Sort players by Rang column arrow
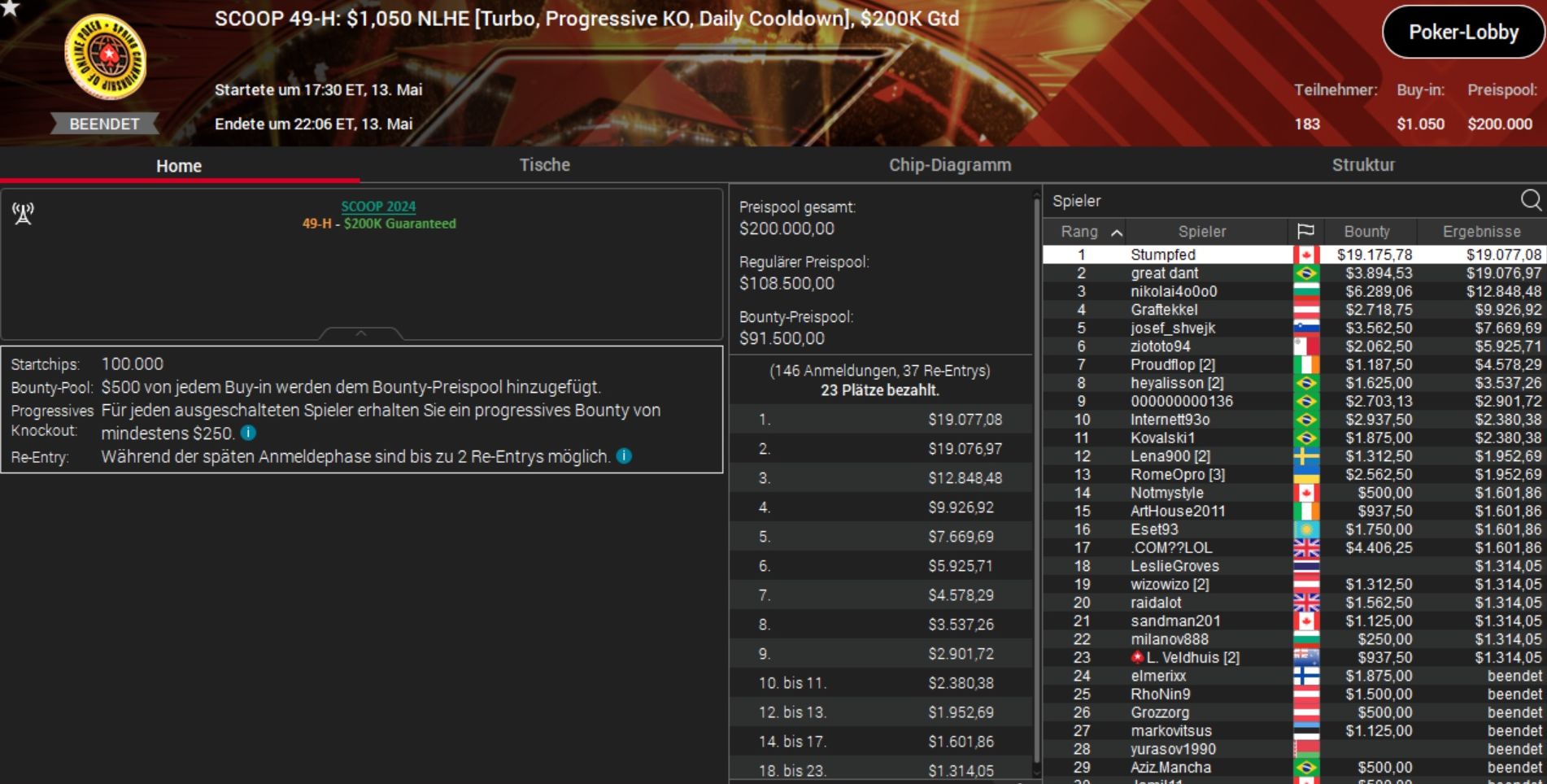The height and width of the screenshot is (784, 1547). tap(1117, 233)
